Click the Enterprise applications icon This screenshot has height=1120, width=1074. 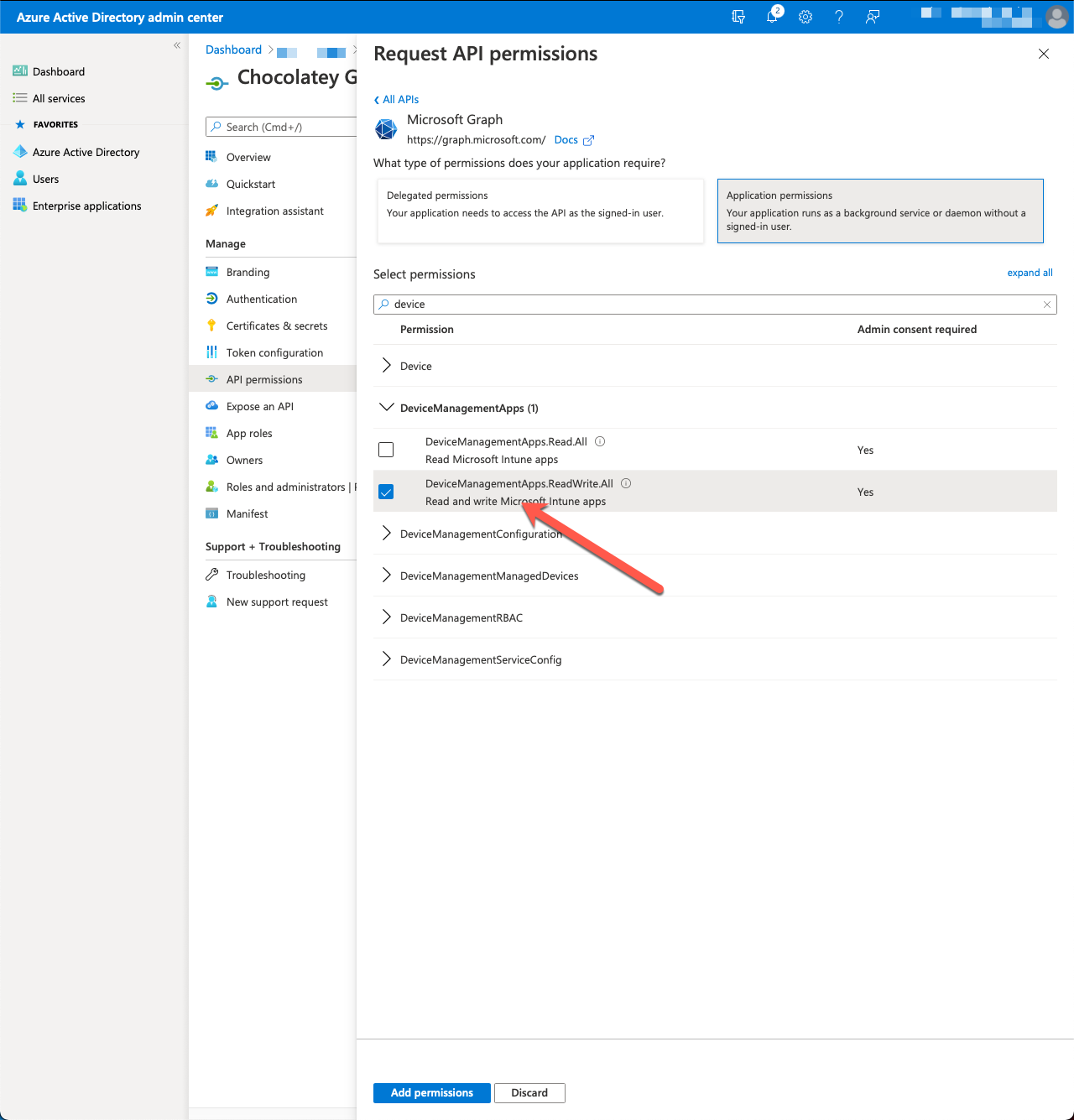[20, 206]
